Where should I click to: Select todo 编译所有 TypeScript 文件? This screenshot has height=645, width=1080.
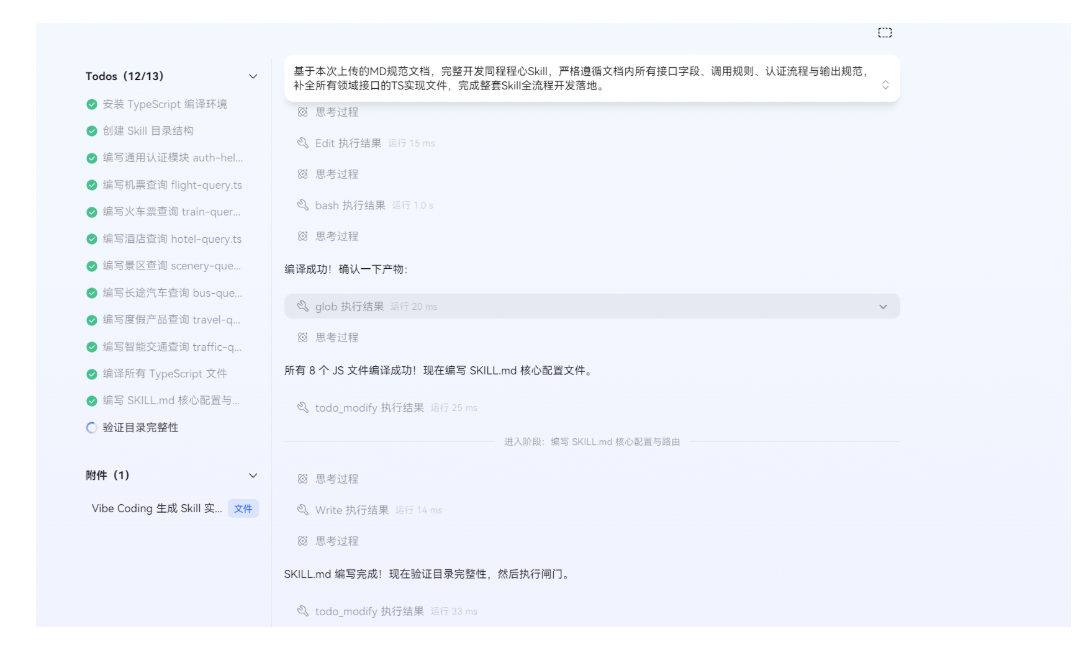pos(165,373)
